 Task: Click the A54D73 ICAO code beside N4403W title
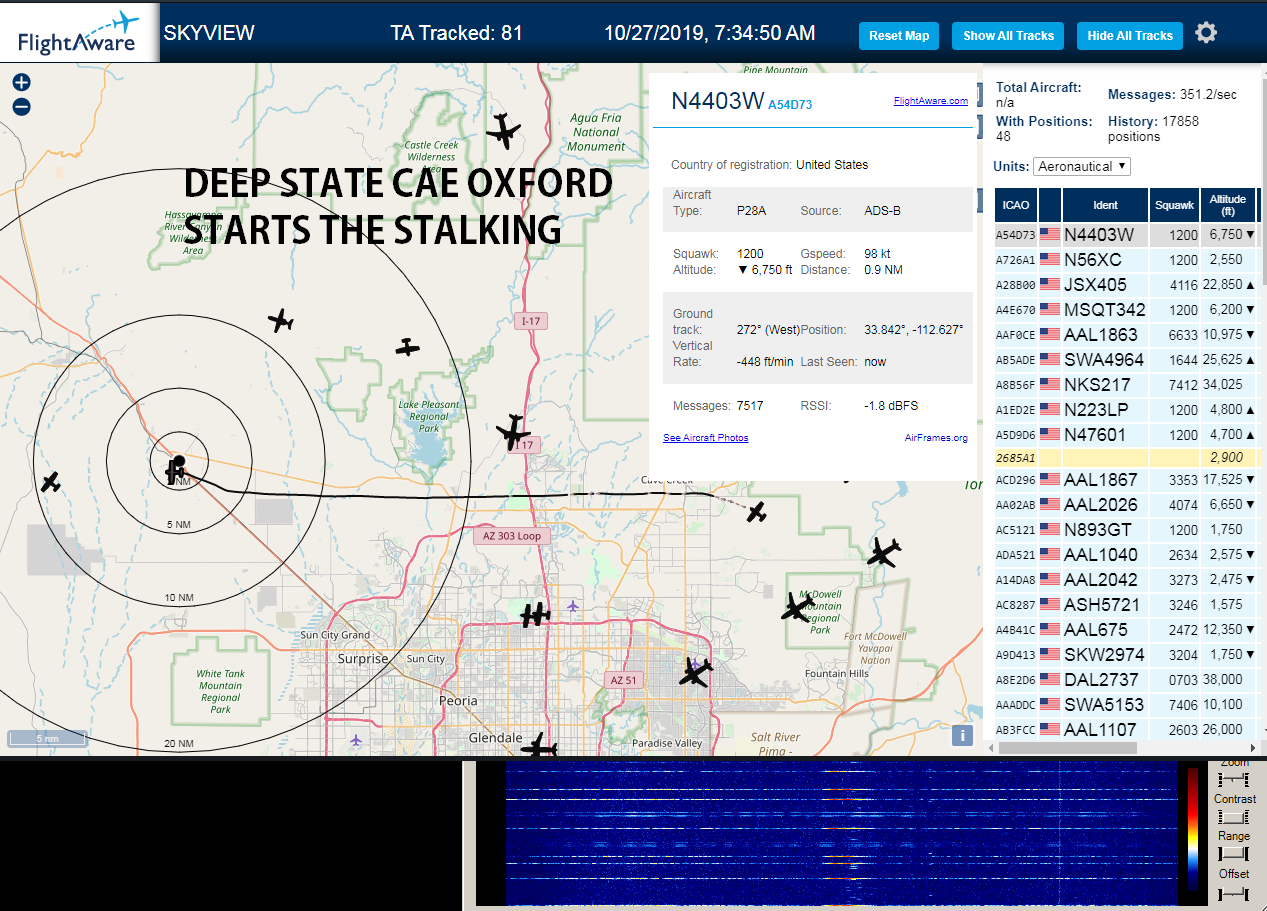pyautogui.click(x=790, y=104)
